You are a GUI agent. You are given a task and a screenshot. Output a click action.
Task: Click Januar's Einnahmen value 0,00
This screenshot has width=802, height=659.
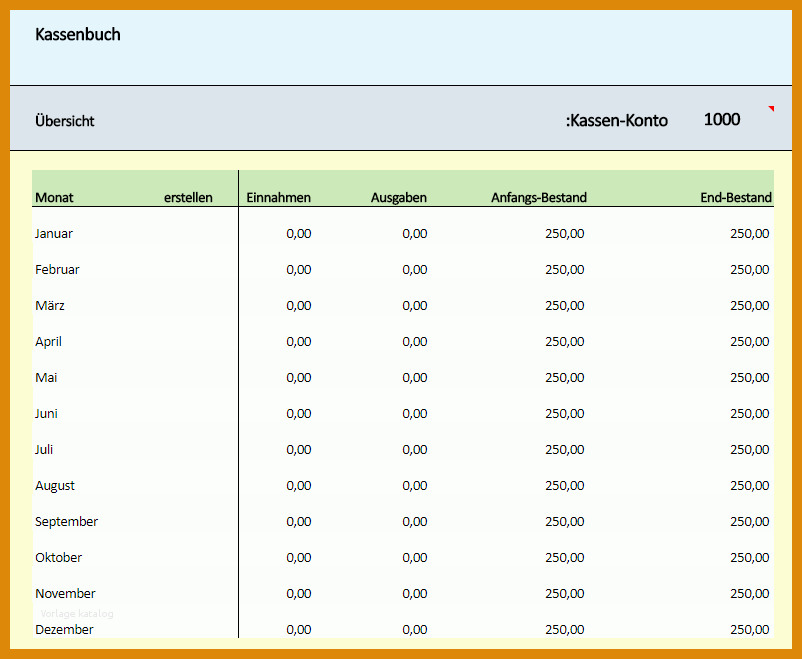coord(299,234)
